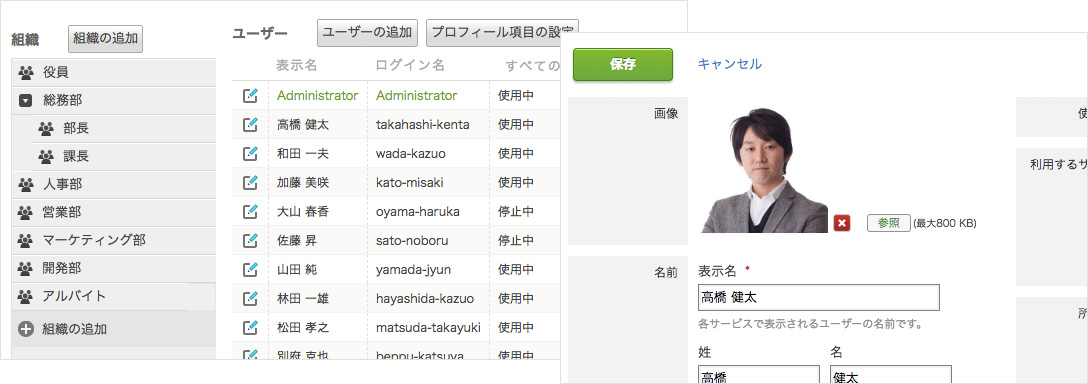Click 組織の追加 button at top
1088x384 pixels.
(x=105, y=38)
